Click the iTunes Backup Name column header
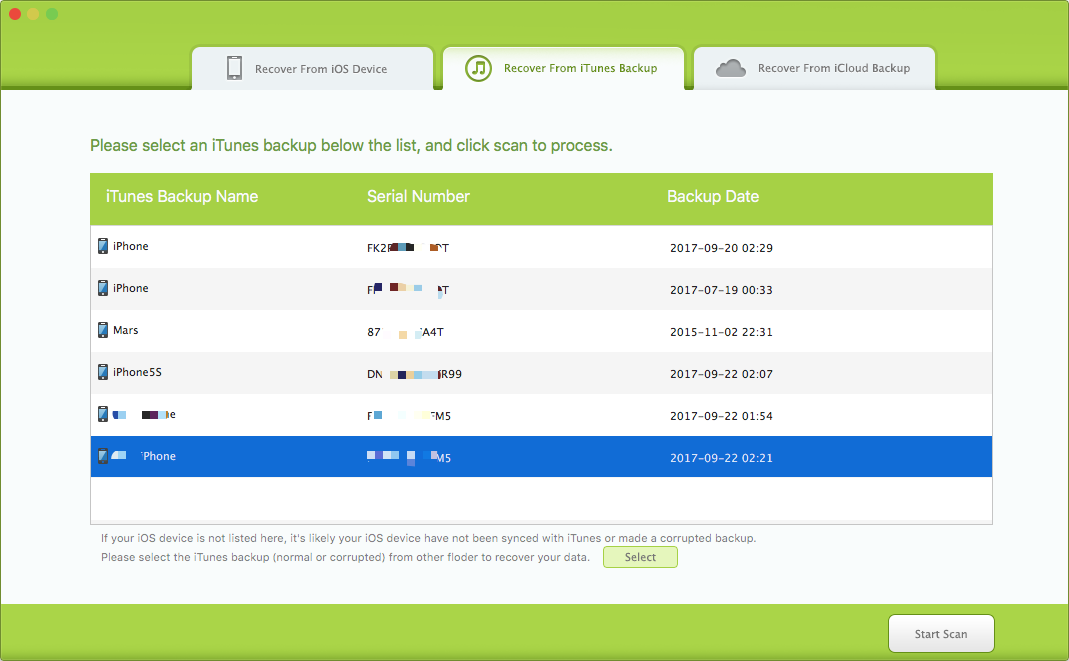This screenshot has height=661, width=1069. (182, 196)
